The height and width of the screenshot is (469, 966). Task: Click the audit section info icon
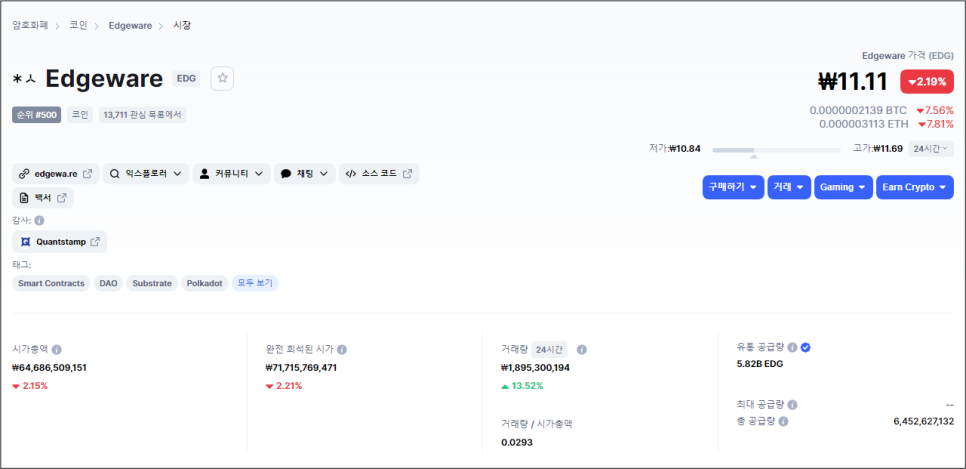(39, 220)
